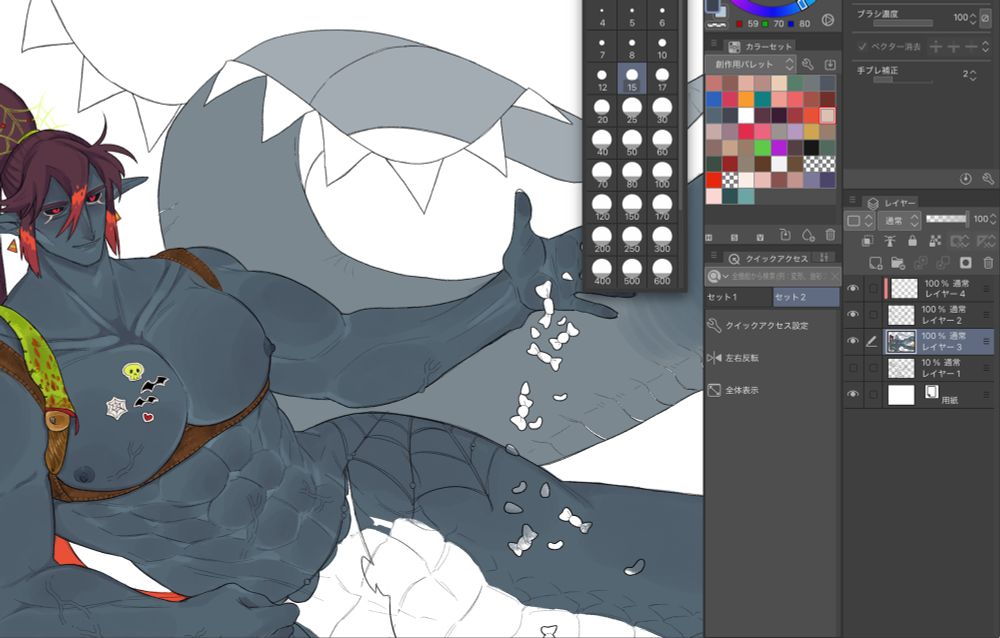Click the replace color icon in color set footer

(x=785, y=235)
